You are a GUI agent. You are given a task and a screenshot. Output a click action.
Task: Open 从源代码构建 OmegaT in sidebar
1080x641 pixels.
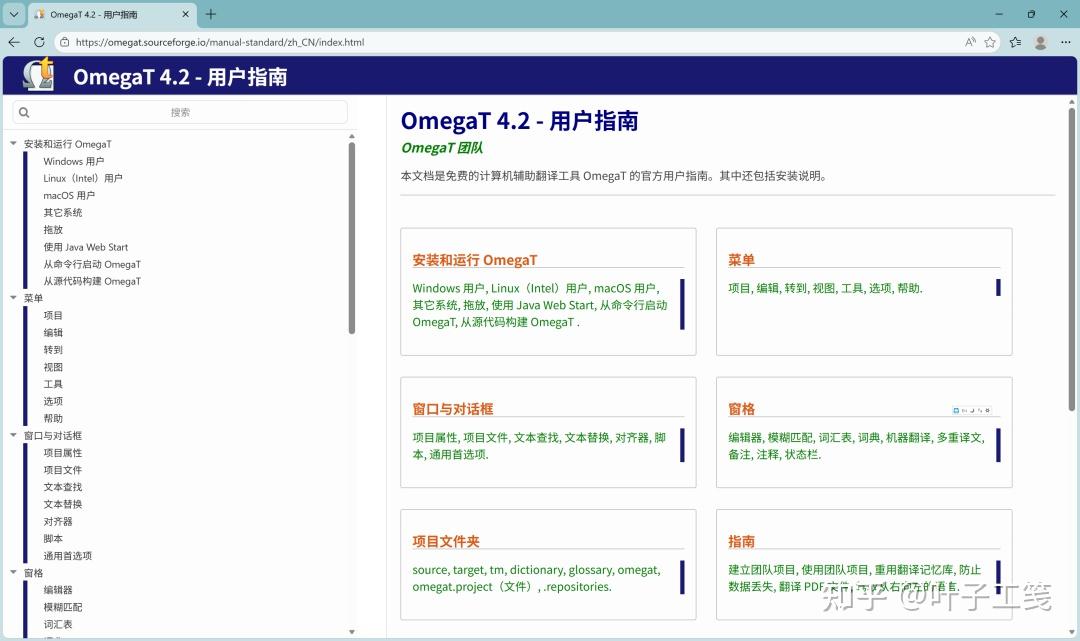(92, 281)
